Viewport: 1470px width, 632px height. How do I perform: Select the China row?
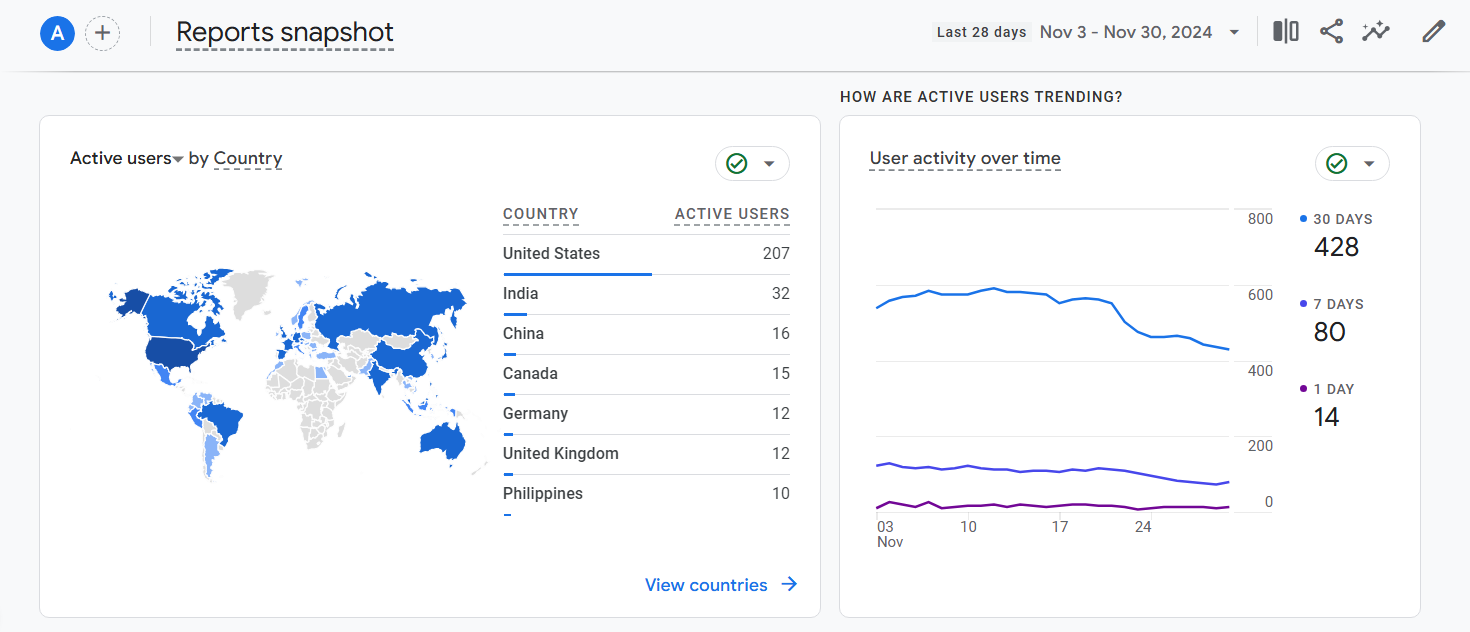point(646,334)
